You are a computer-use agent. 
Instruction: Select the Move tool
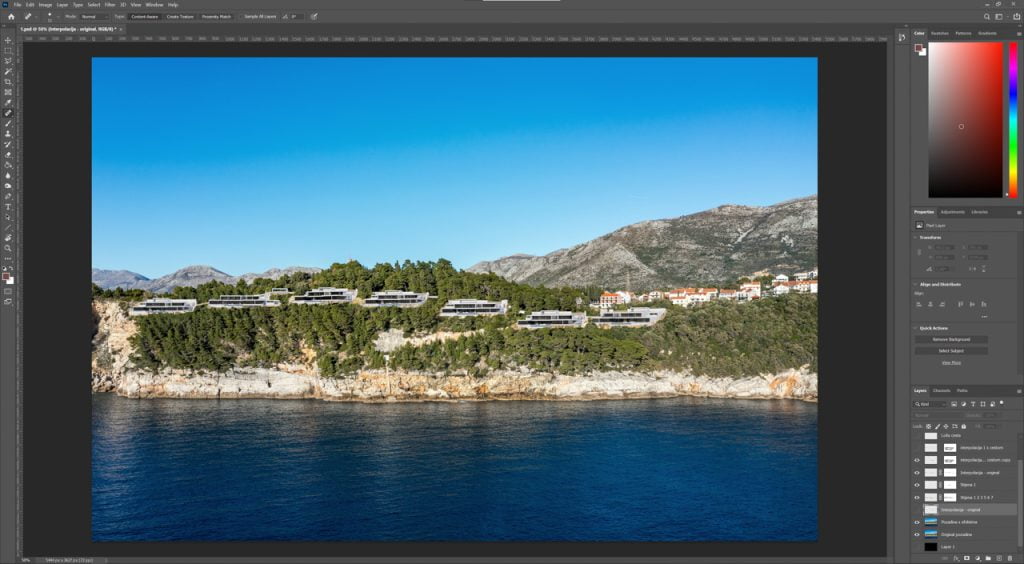coord(8,40)
